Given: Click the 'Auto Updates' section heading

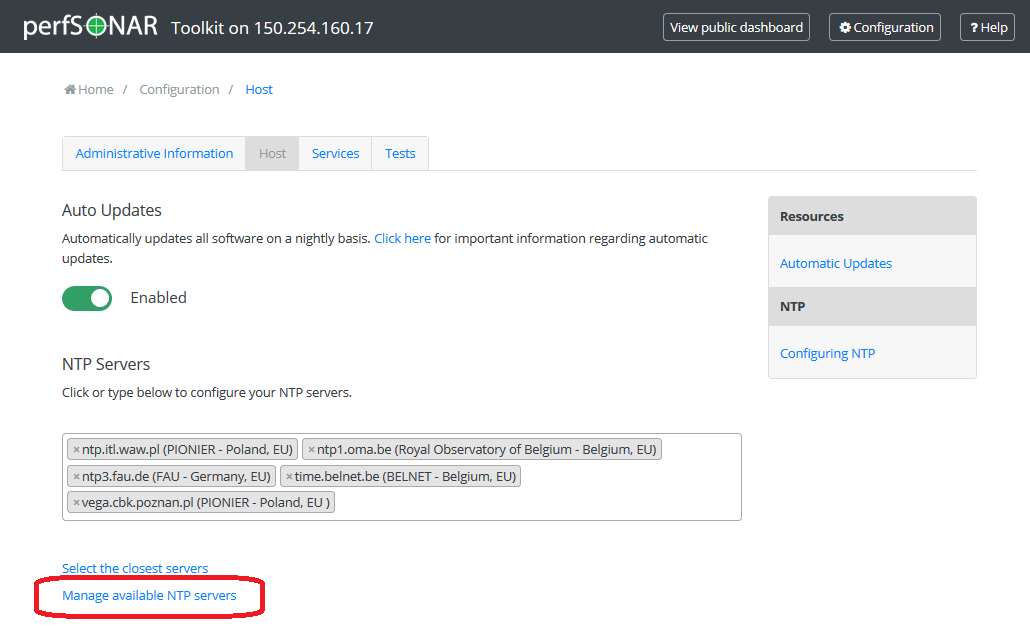Looking at the screenshot, I should 112,210.
